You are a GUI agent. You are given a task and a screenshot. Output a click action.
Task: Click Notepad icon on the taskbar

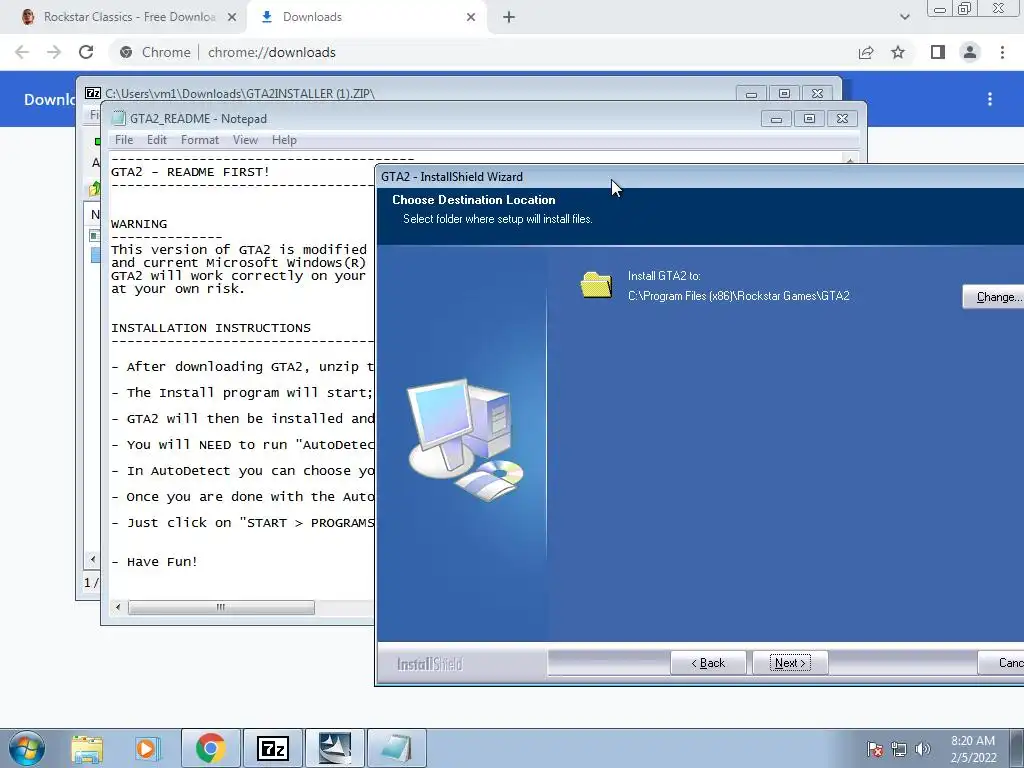(x=396, y=748)
